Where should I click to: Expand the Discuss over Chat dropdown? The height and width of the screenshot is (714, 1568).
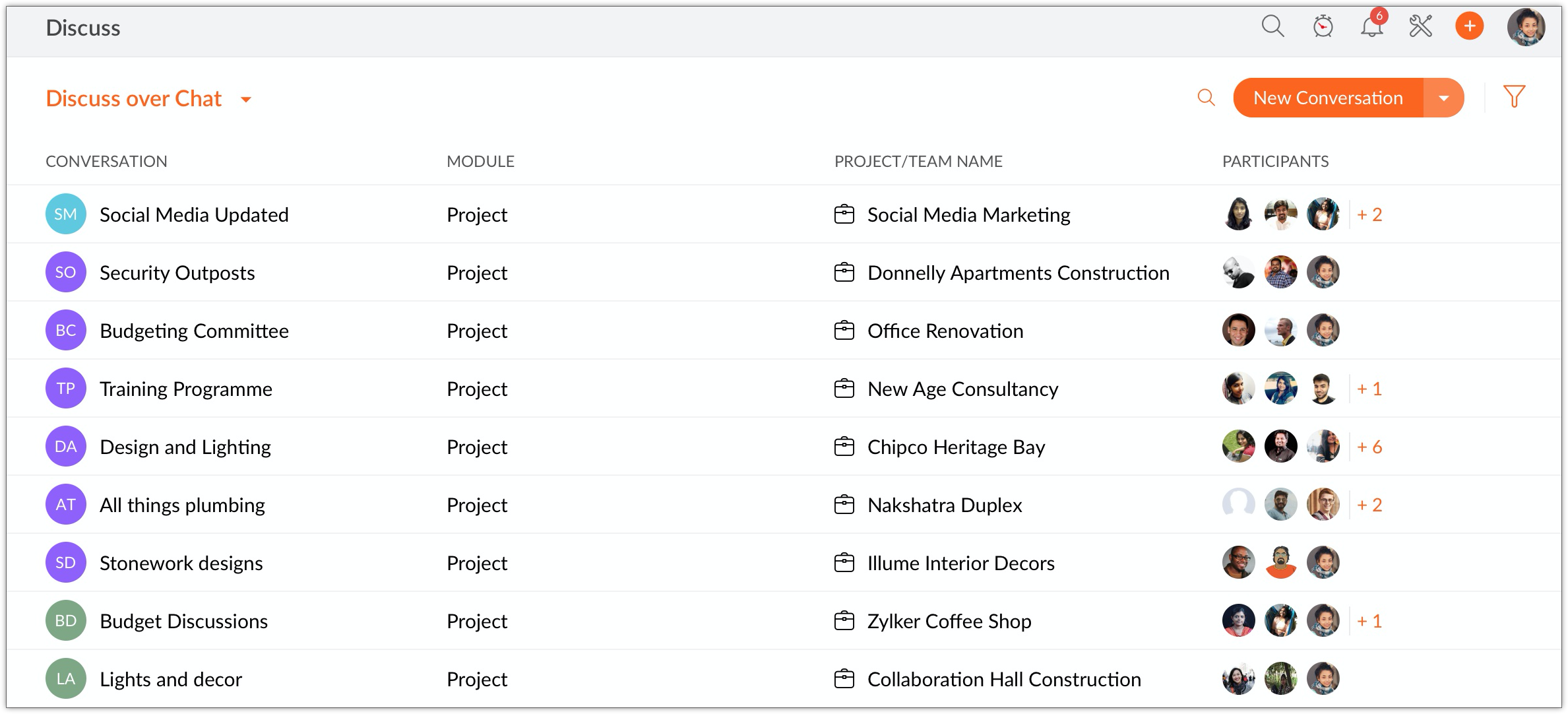pyautogui.click(x=246, y=100)
